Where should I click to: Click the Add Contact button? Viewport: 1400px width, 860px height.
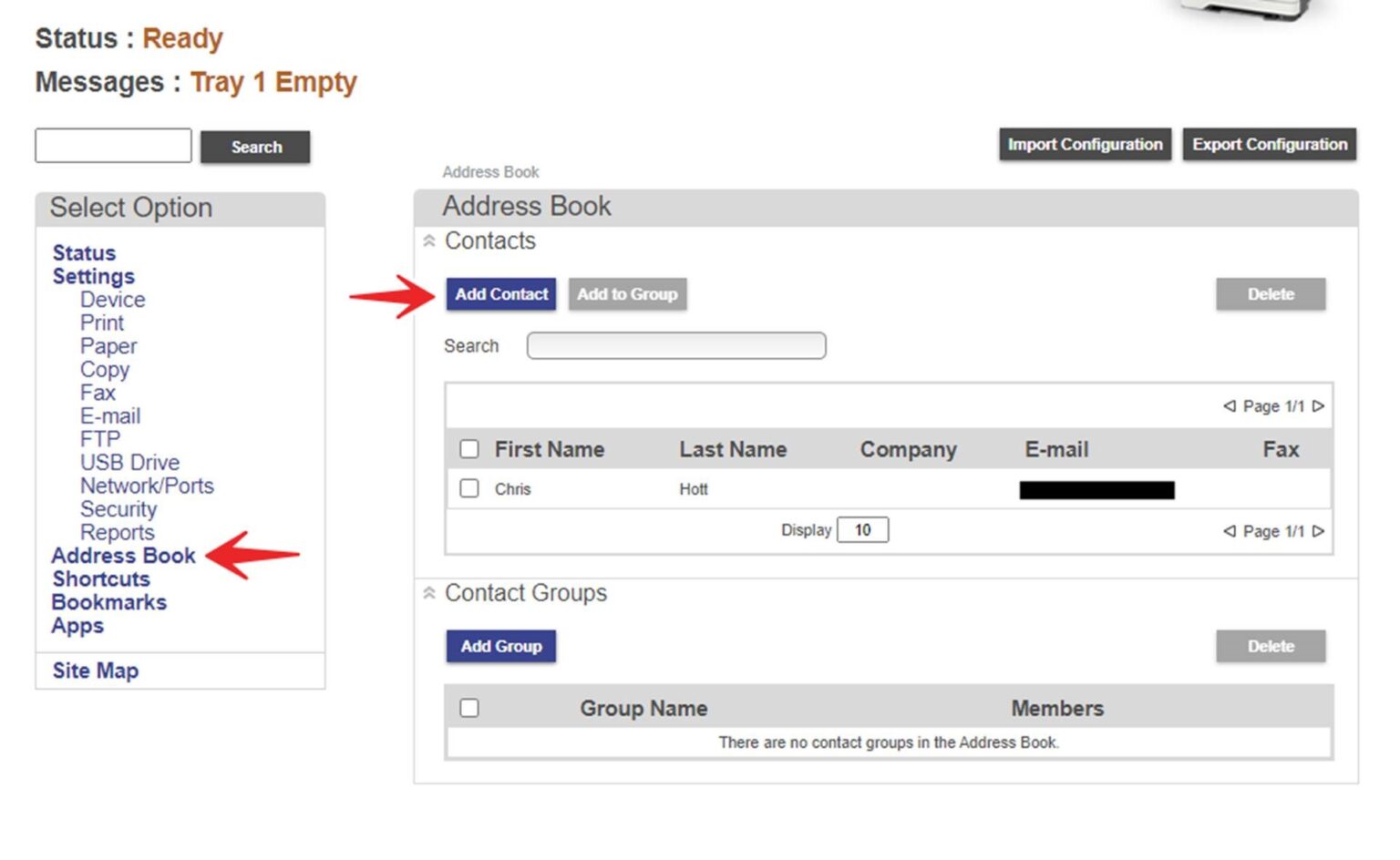pyautogui.click(x=500, y=294)
